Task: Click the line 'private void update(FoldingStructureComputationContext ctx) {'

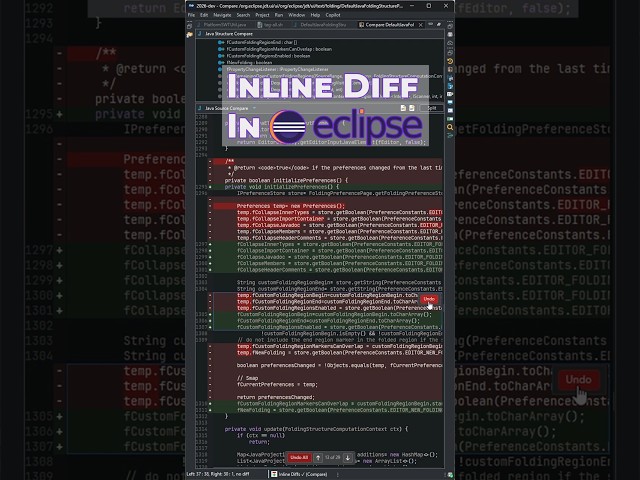Action: click(x=316, y=429)
